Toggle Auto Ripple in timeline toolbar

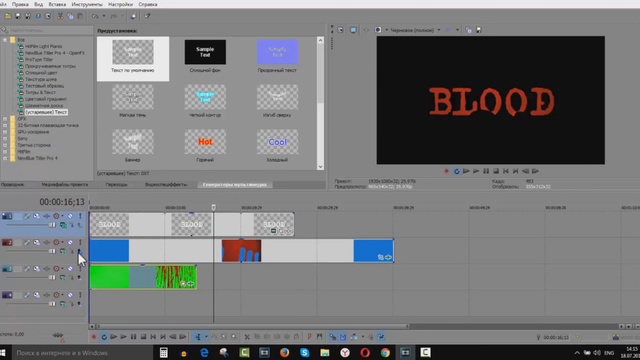pos(354,337)
